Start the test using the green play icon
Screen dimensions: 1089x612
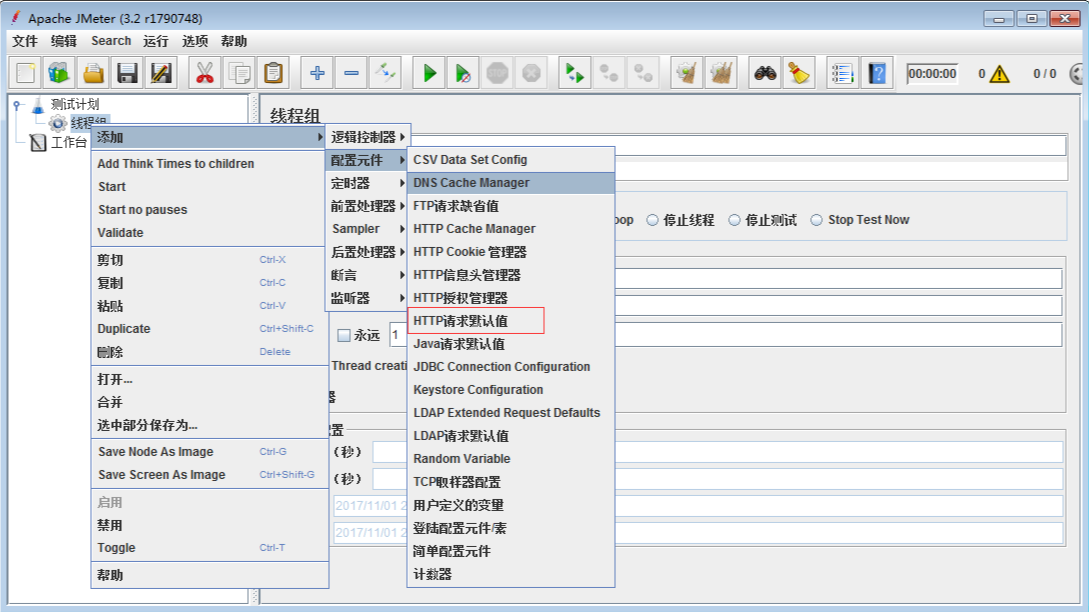pos(427,71)
